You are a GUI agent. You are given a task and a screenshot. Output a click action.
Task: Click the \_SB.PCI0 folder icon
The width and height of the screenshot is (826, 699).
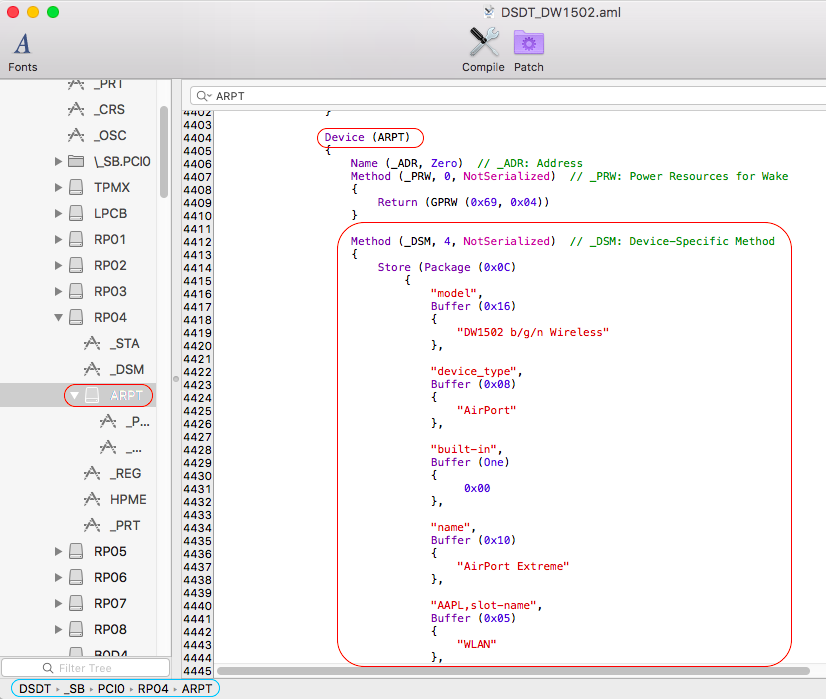75,161
